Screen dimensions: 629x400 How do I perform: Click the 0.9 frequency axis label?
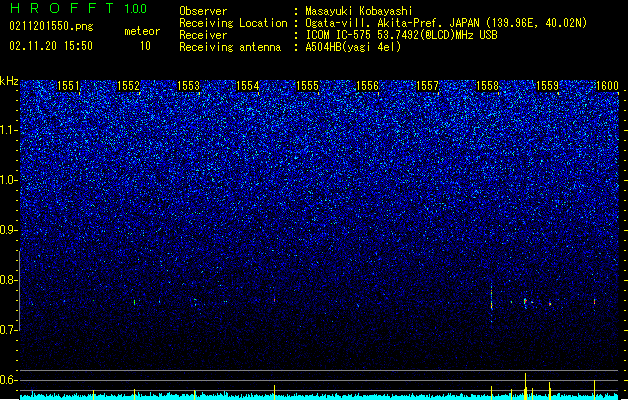click(x=9, y=230)
